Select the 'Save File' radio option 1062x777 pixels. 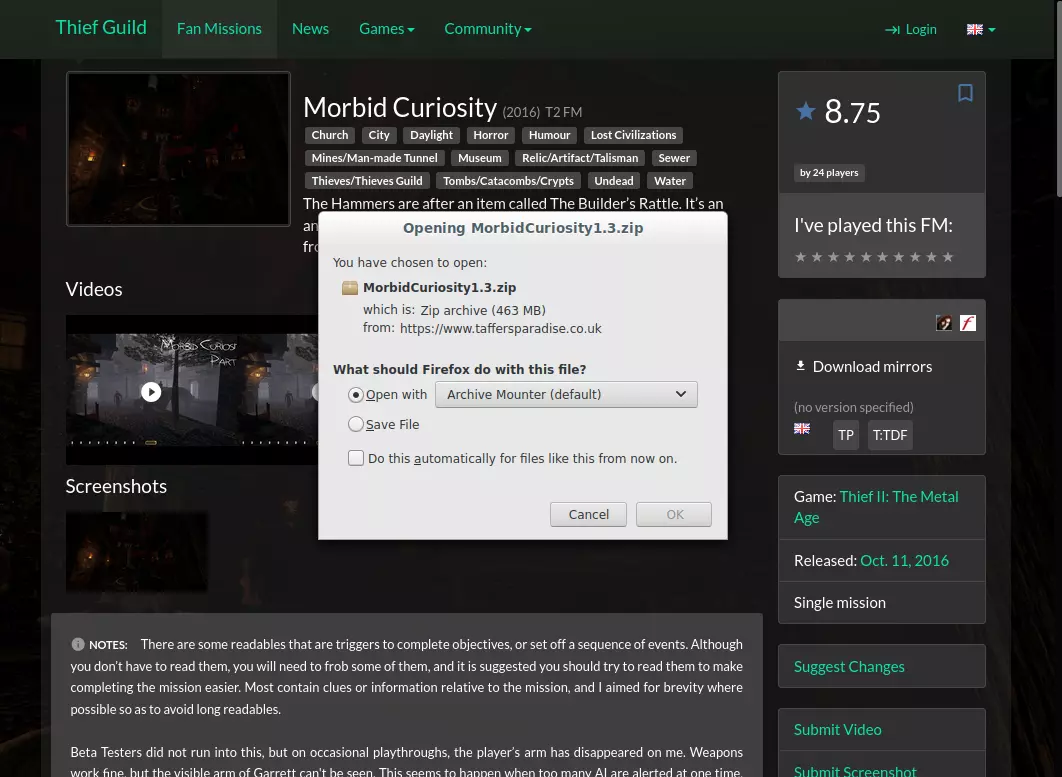(356, 425)
